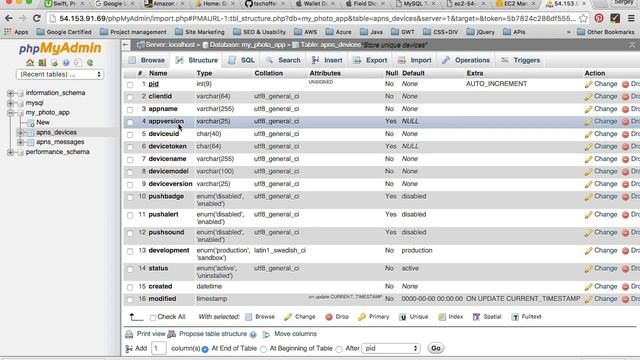Select At Beginning of Table radio
Image resolution: width=640 pixels, height=360 pixels.
[263, 349]
